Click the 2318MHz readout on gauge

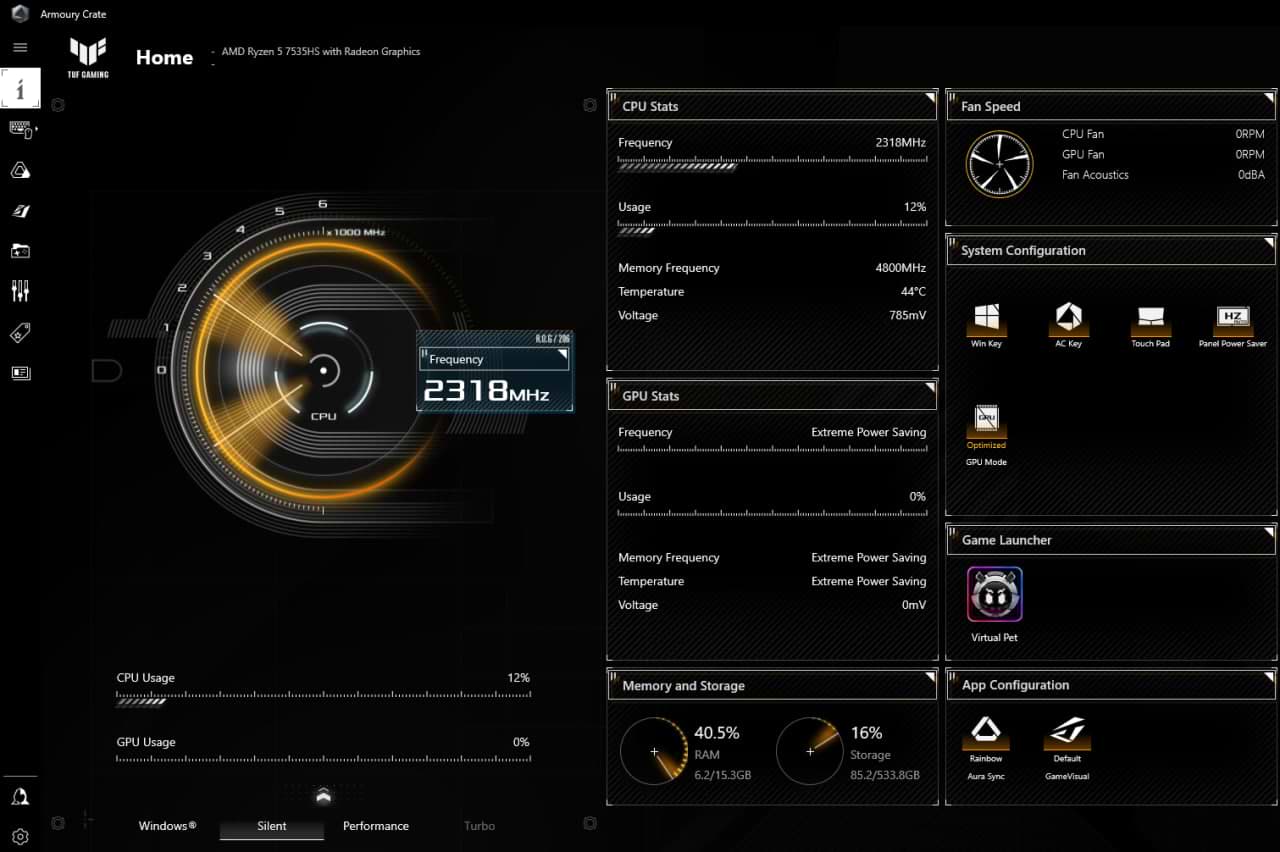click(x=486, y=391)
